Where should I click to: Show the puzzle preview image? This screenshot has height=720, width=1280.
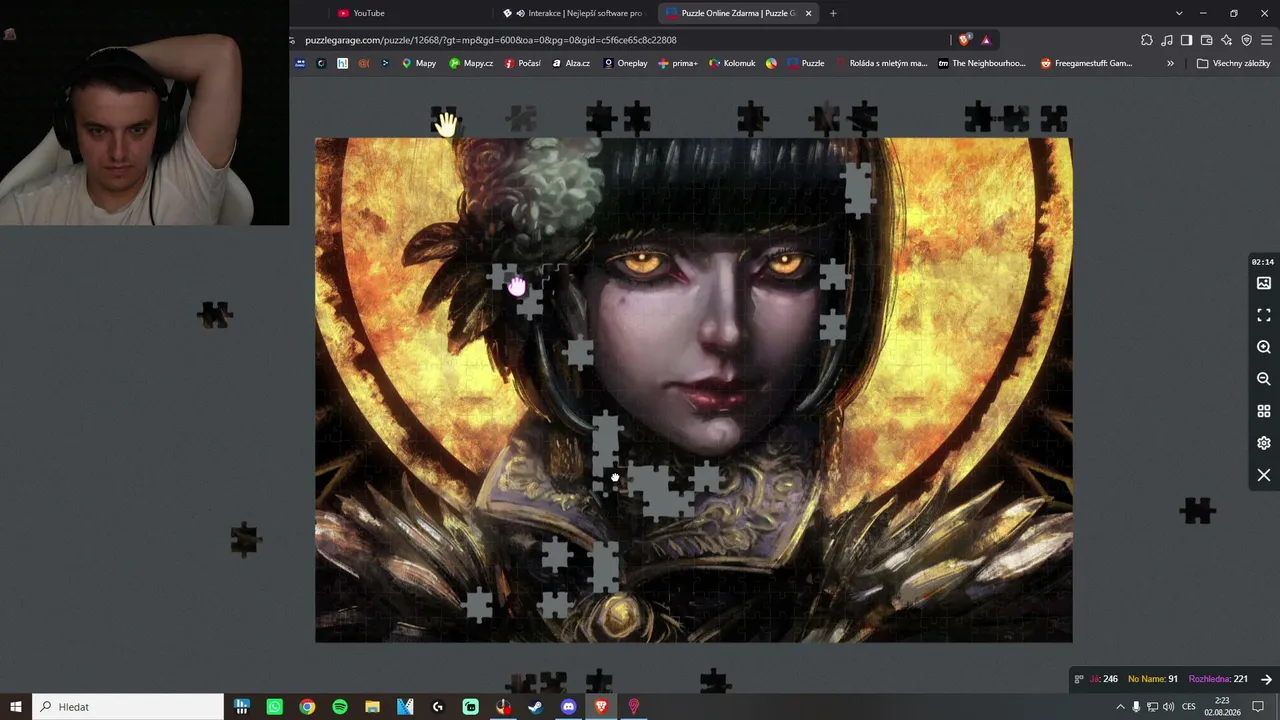point(1264,283)
